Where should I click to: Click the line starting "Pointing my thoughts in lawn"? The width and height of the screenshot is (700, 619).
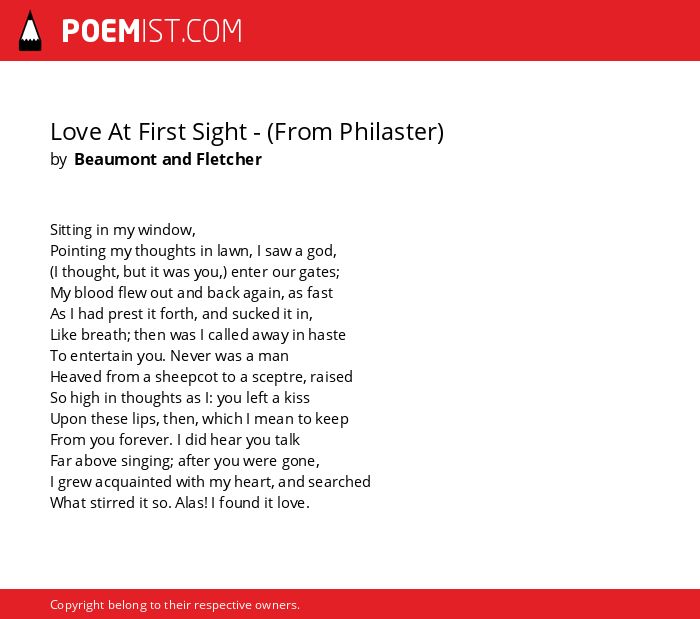pyautogui.click(x=193, y=251)
